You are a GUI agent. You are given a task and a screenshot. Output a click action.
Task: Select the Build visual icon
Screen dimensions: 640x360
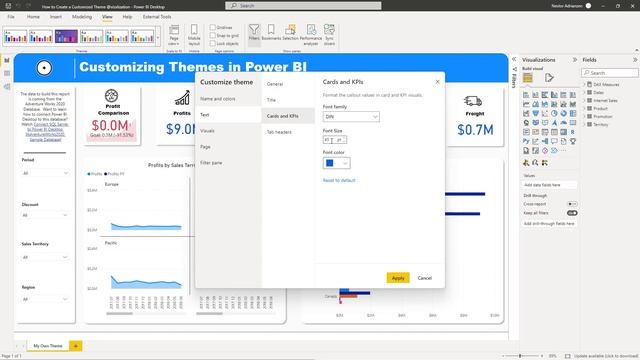(x=528, y=78)
